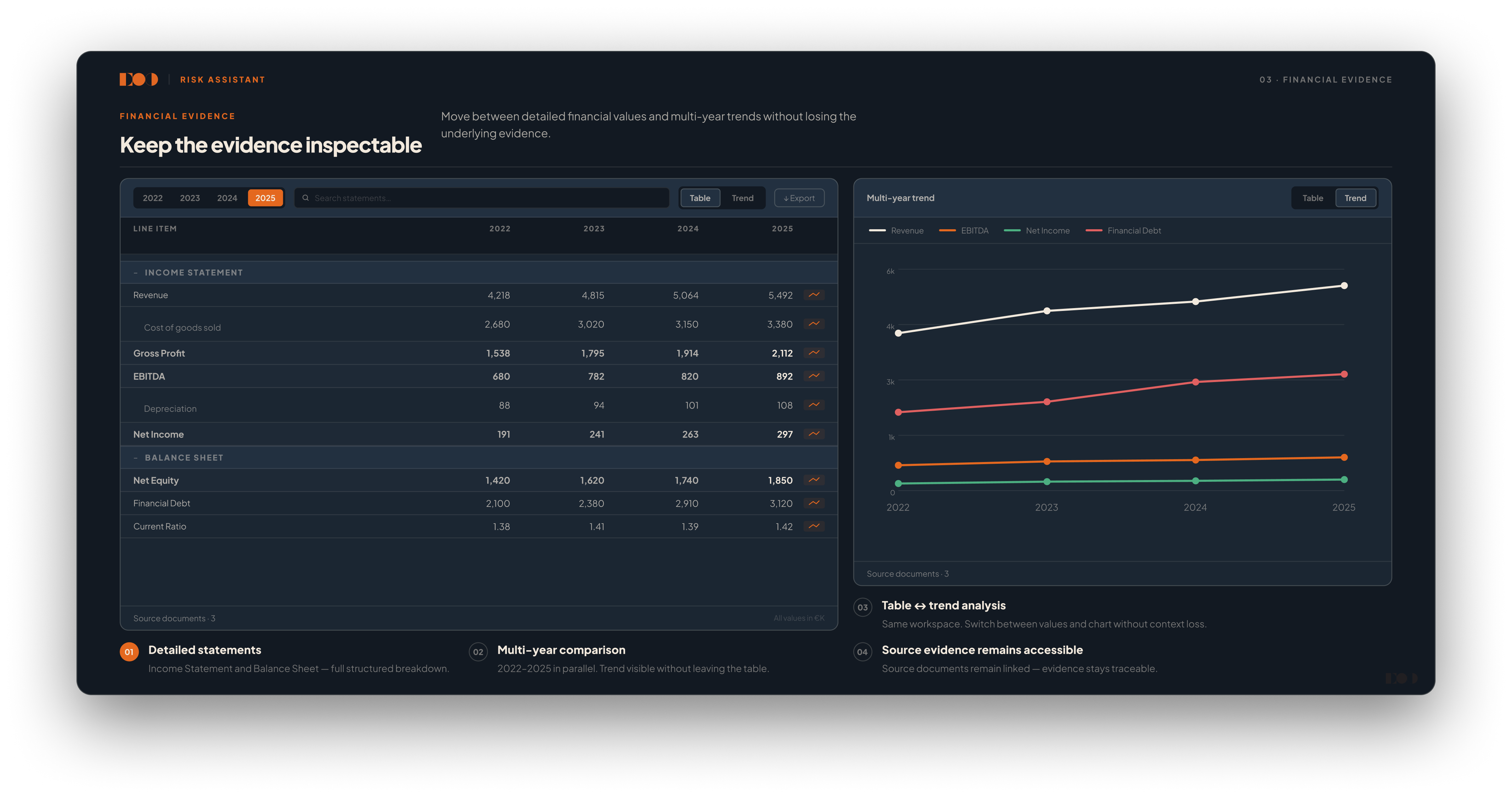Click Net Income data point for 2022
1512x797 pixels.
[x=898, y=483]
